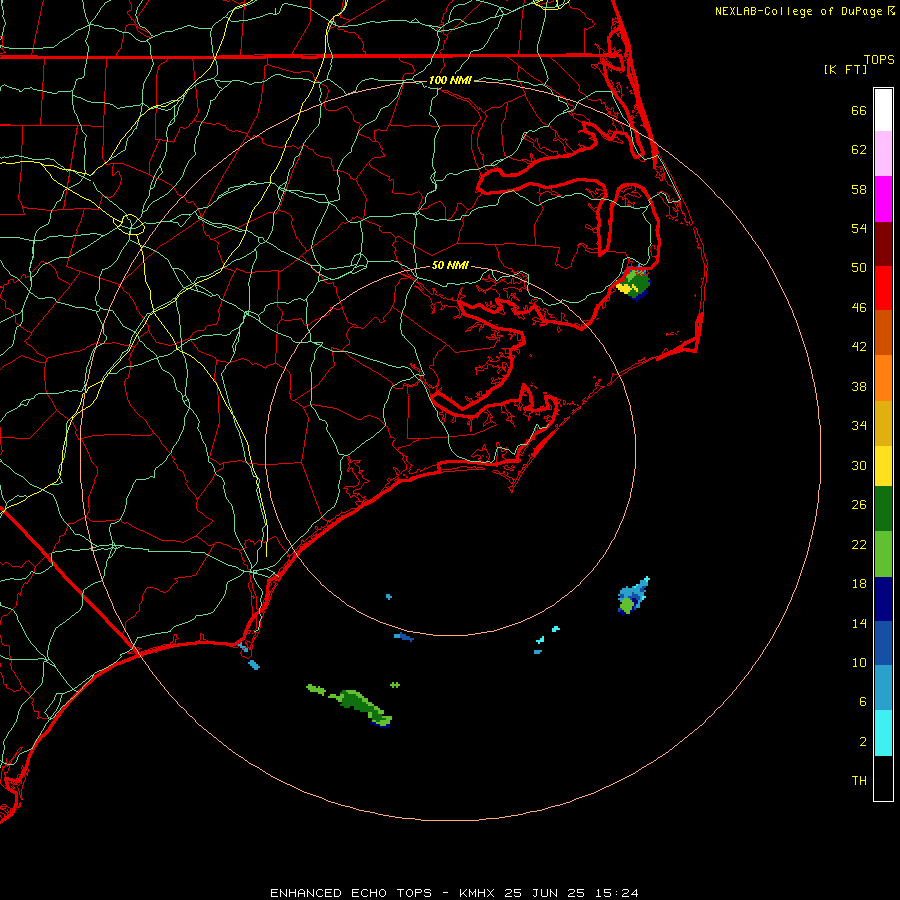Click the "50" legend scale label
Image resolution: width=900 pixels, height=900 pixels.
click(x=859, y=268)
